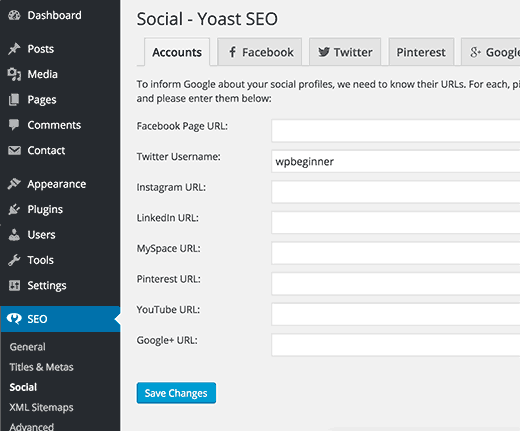Click the Instagram URL field
This screenshot has height=431, width=520.
396,192
